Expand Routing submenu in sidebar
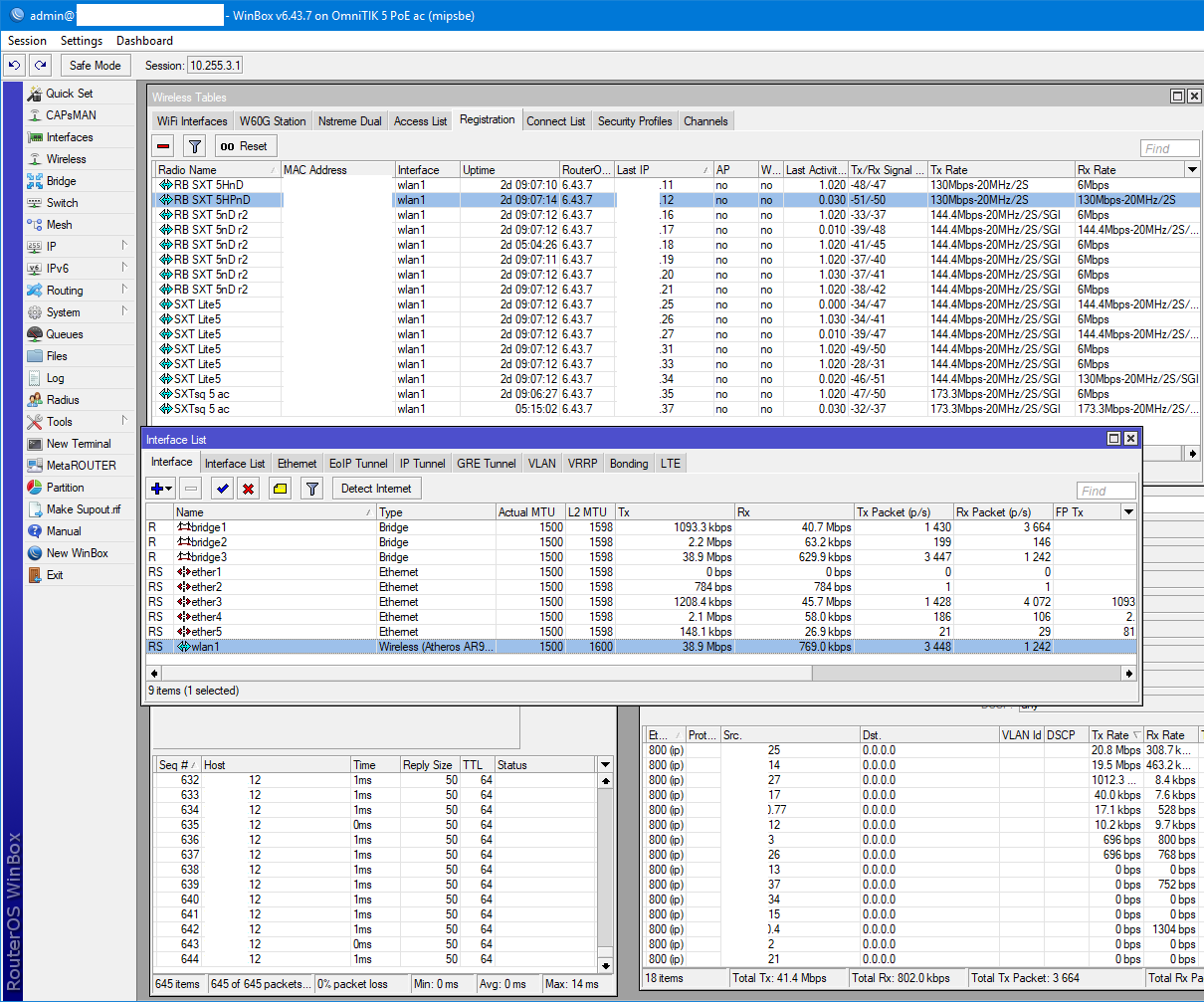Viewport: 1204px width, 1002px height. click(124, 290)
